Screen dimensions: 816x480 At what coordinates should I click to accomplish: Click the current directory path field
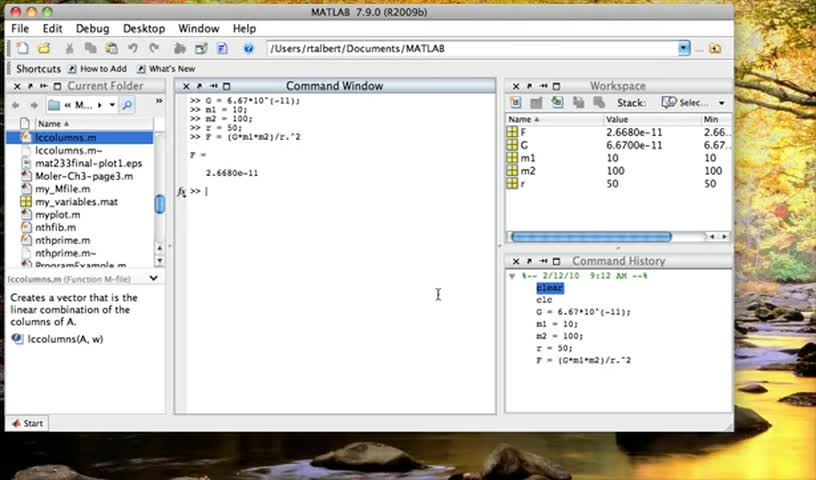tap(473, 48)
